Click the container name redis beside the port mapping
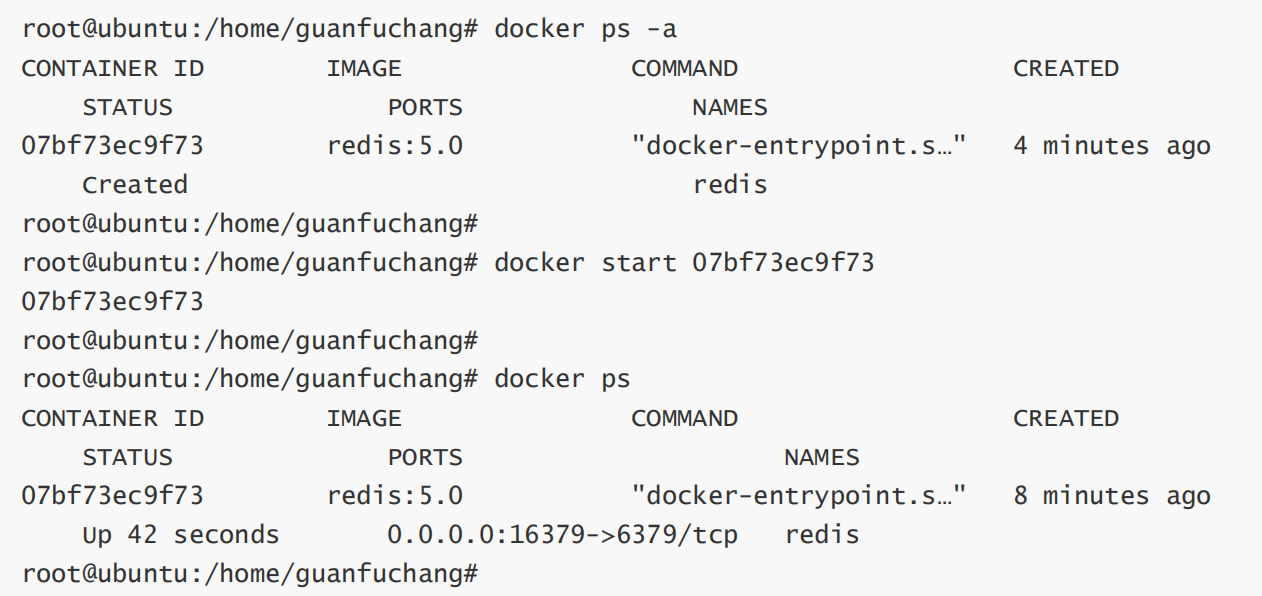 click(822, 535)
